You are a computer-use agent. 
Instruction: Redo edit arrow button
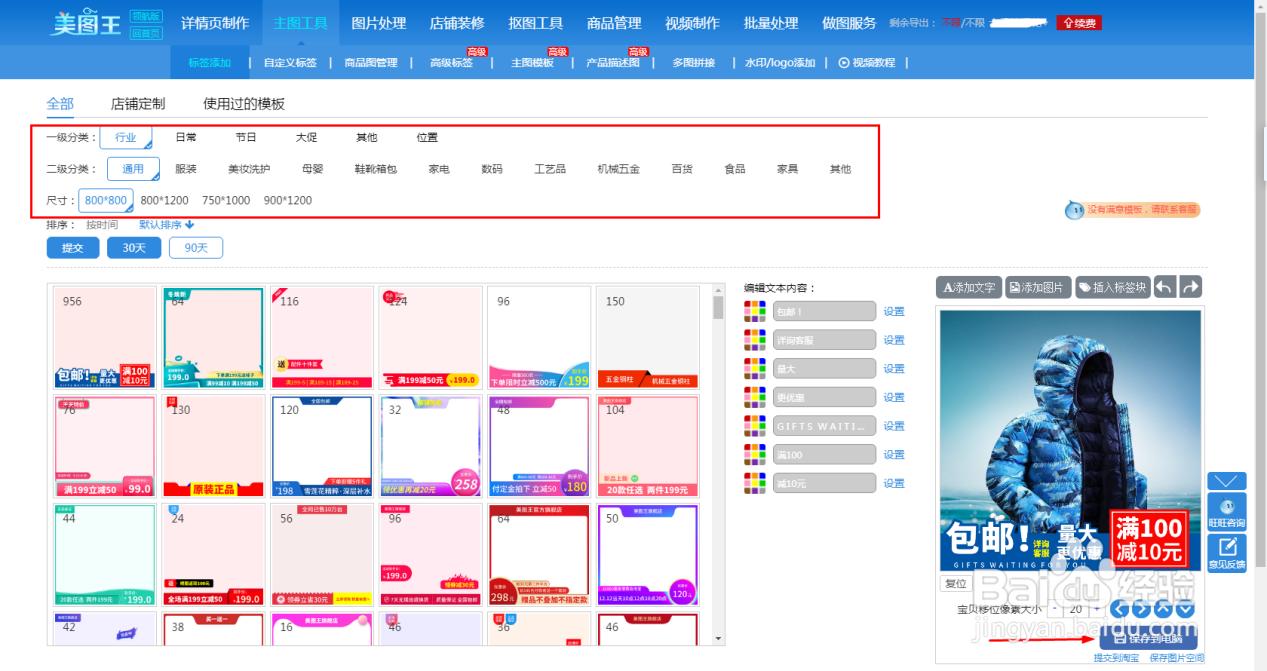pyautogui.click(x=1190, y=287)
